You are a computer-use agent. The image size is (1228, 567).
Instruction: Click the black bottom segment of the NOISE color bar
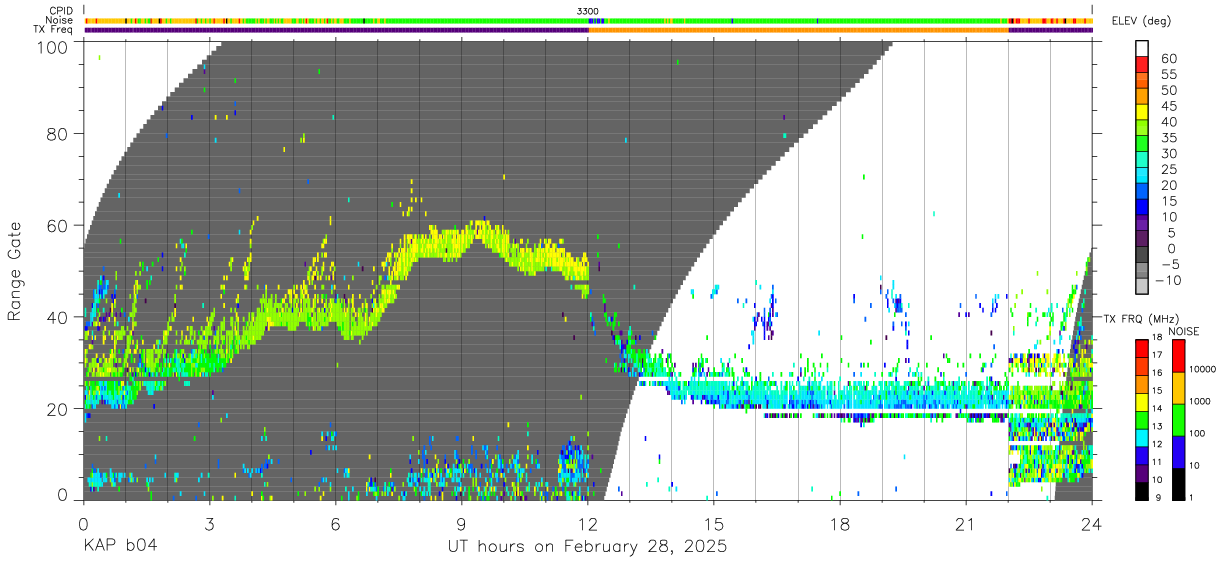tap(1179, 484)
